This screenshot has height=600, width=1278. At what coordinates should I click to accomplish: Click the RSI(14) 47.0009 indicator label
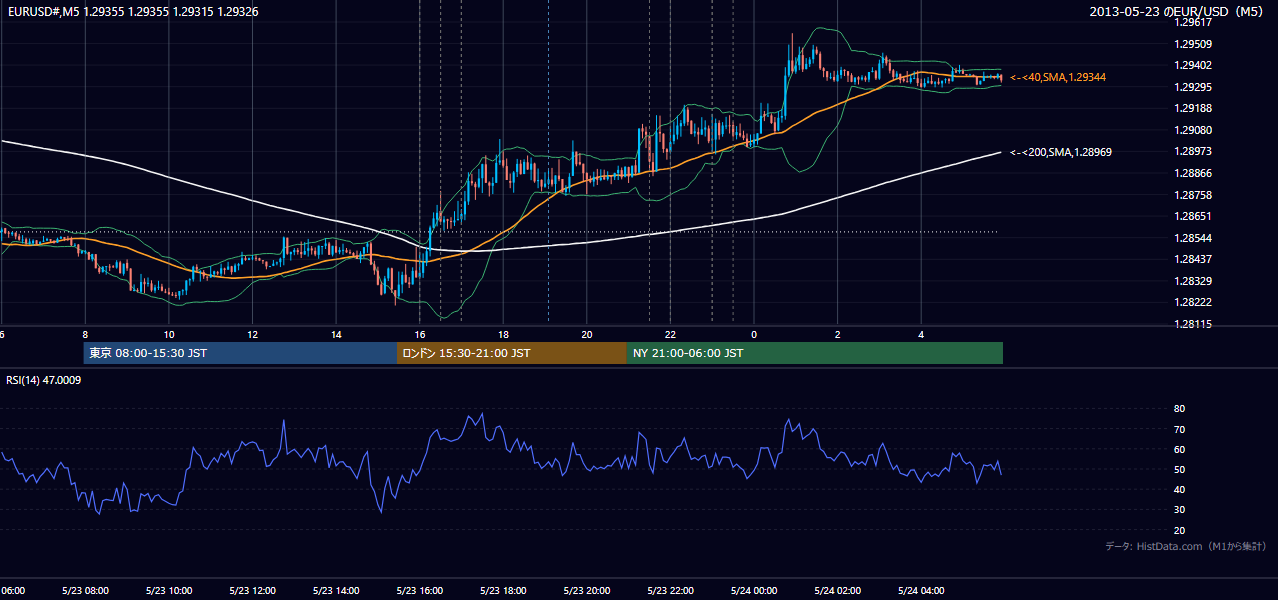[44, 380]
